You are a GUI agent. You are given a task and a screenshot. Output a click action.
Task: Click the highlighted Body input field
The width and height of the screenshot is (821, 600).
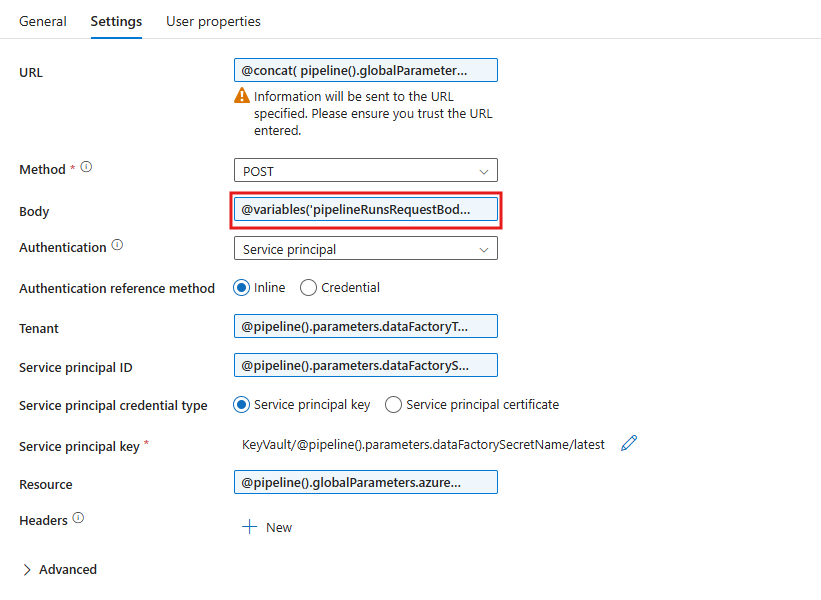[365, 208]
